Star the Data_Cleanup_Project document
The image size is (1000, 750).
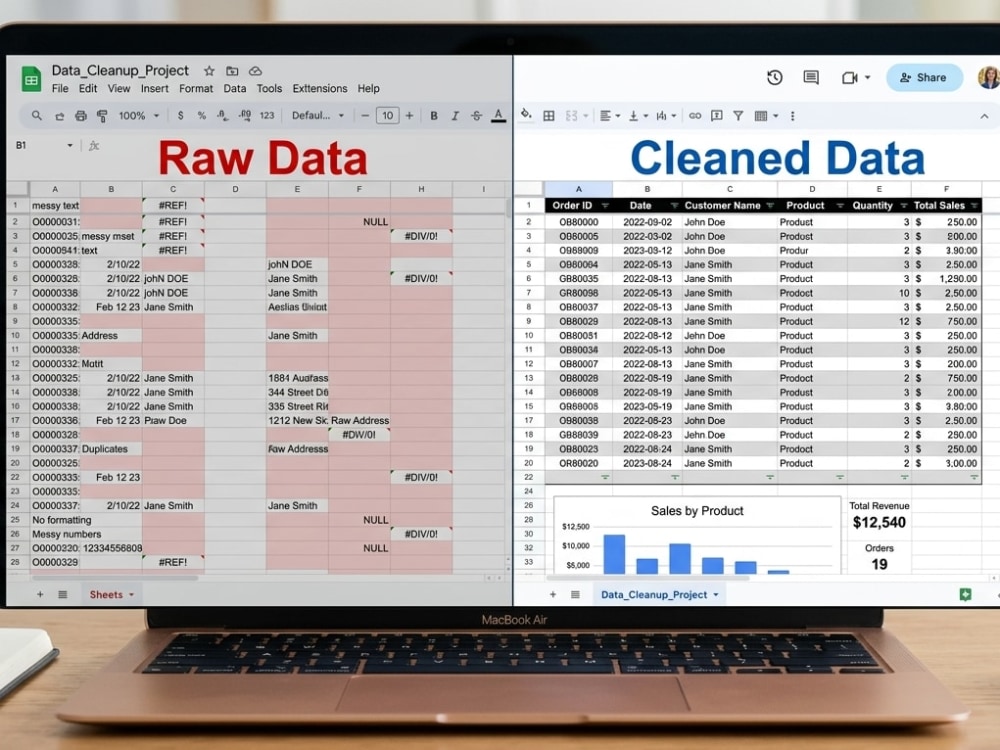coord(209,71)
